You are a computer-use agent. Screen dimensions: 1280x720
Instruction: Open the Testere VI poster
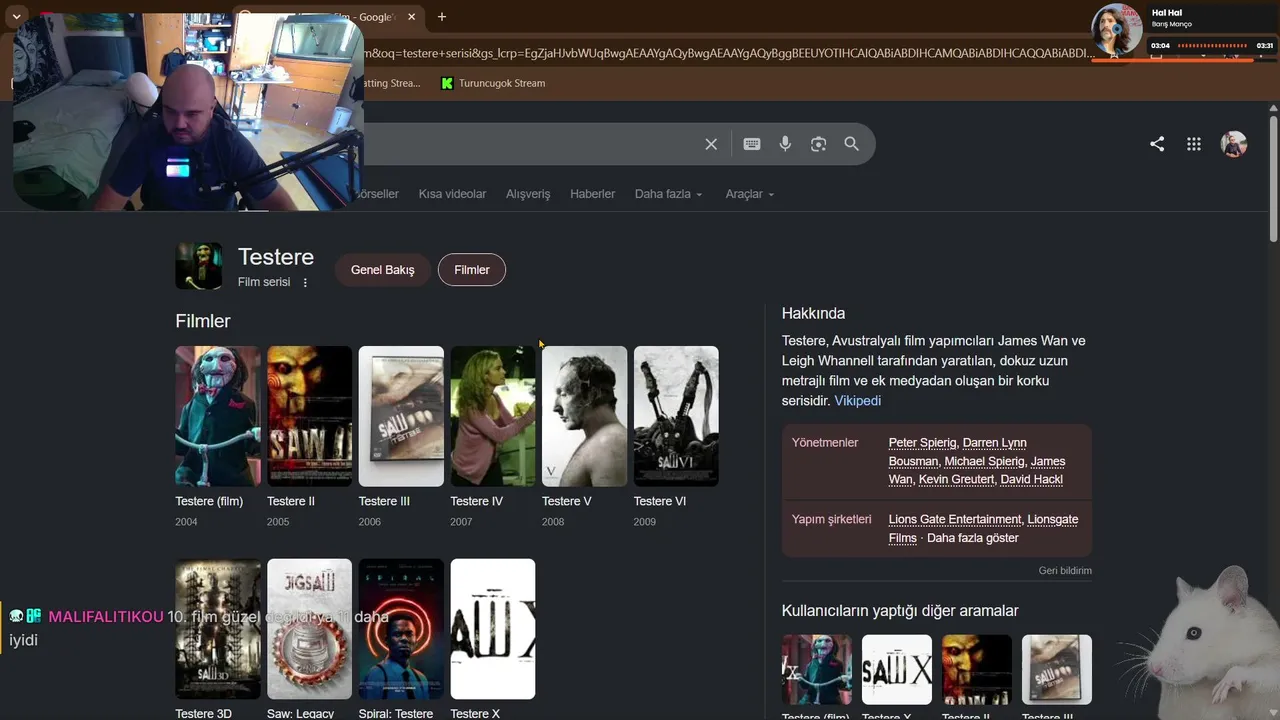coord(676,416)
